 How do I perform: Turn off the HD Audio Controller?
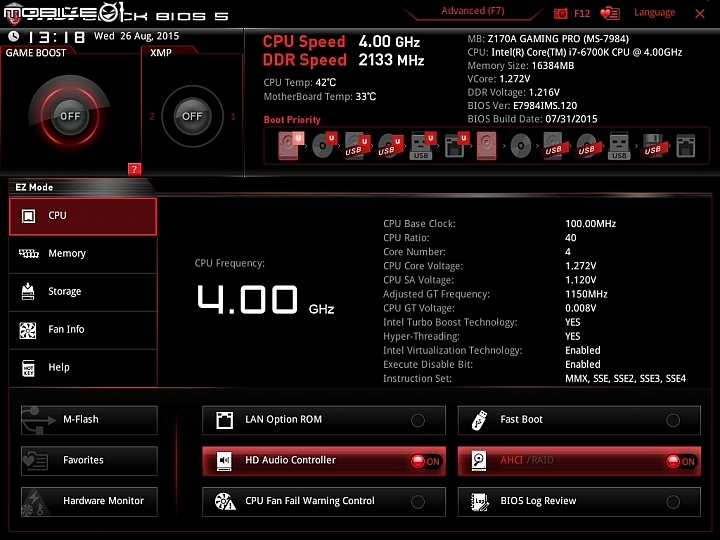[324, 461]
